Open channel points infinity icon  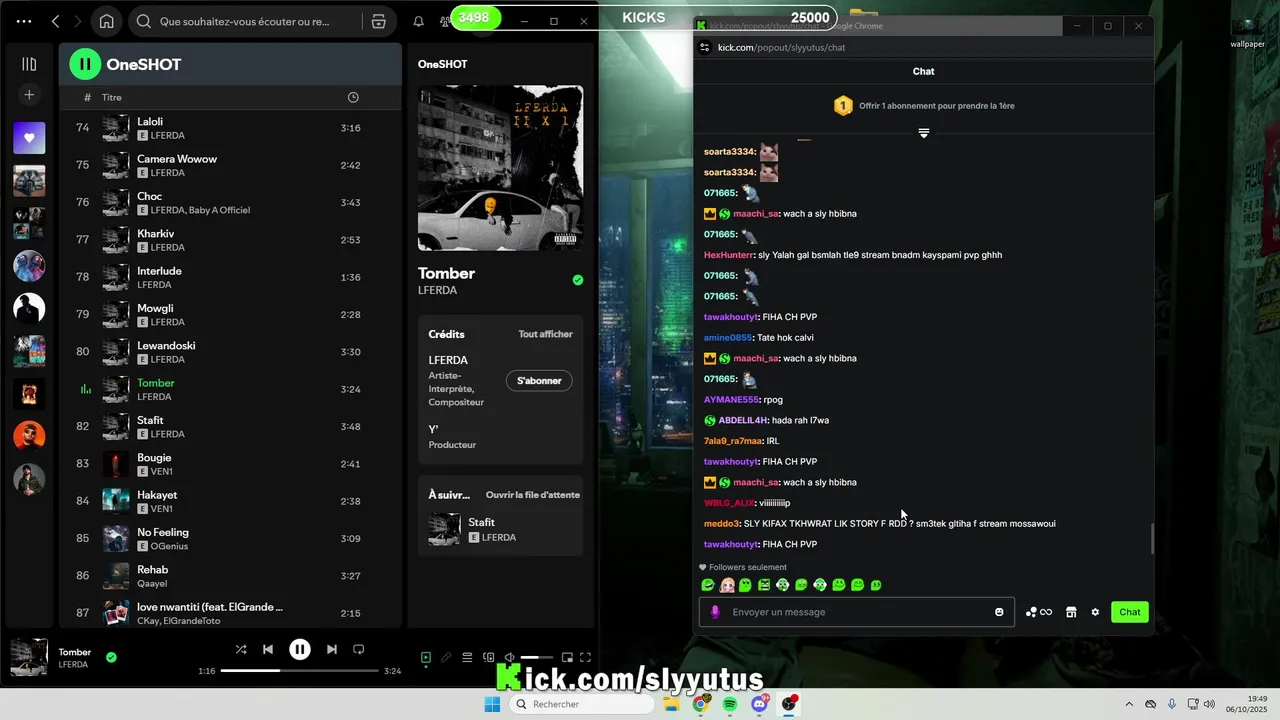click(1039, 612)
